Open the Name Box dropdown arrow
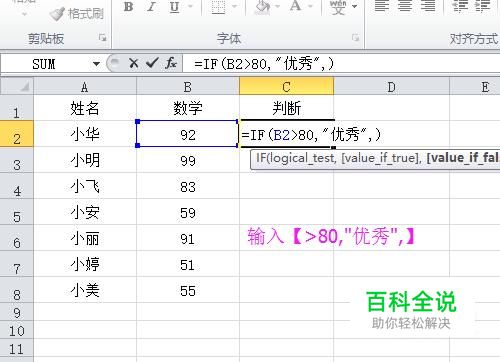This screenshot has width=500, height=362. [96, 63]
